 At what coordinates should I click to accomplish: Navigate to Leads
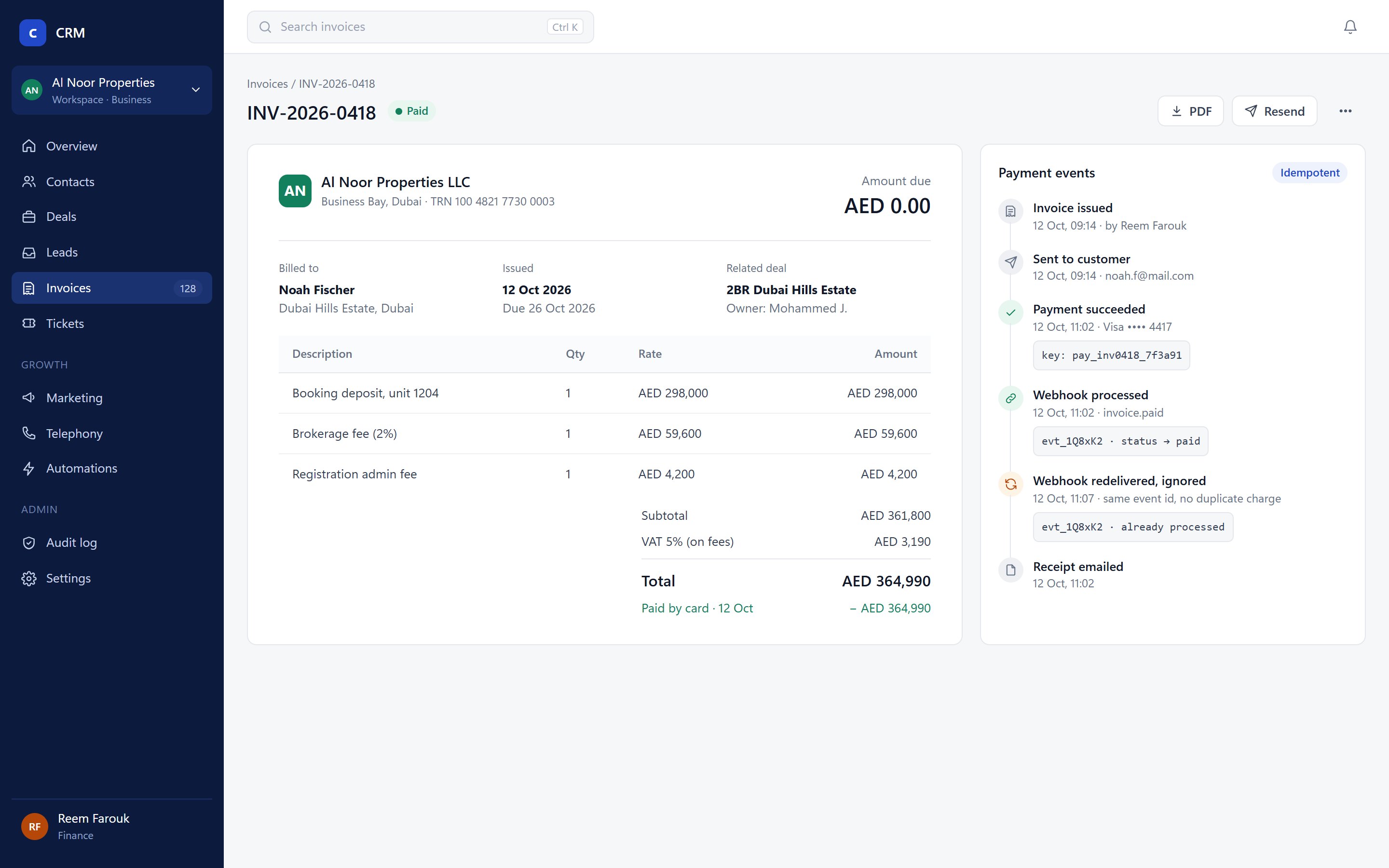pos(112,252)
